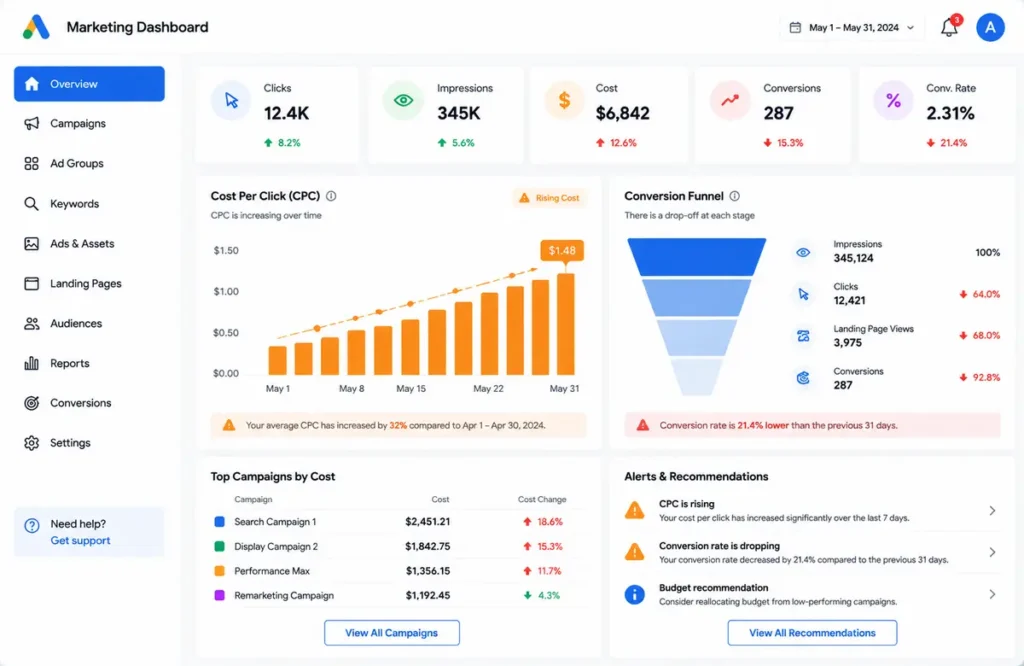Click the info icon beside Conversion Funnel
This screenshot has width=1024, height=666.
(735, 196)
